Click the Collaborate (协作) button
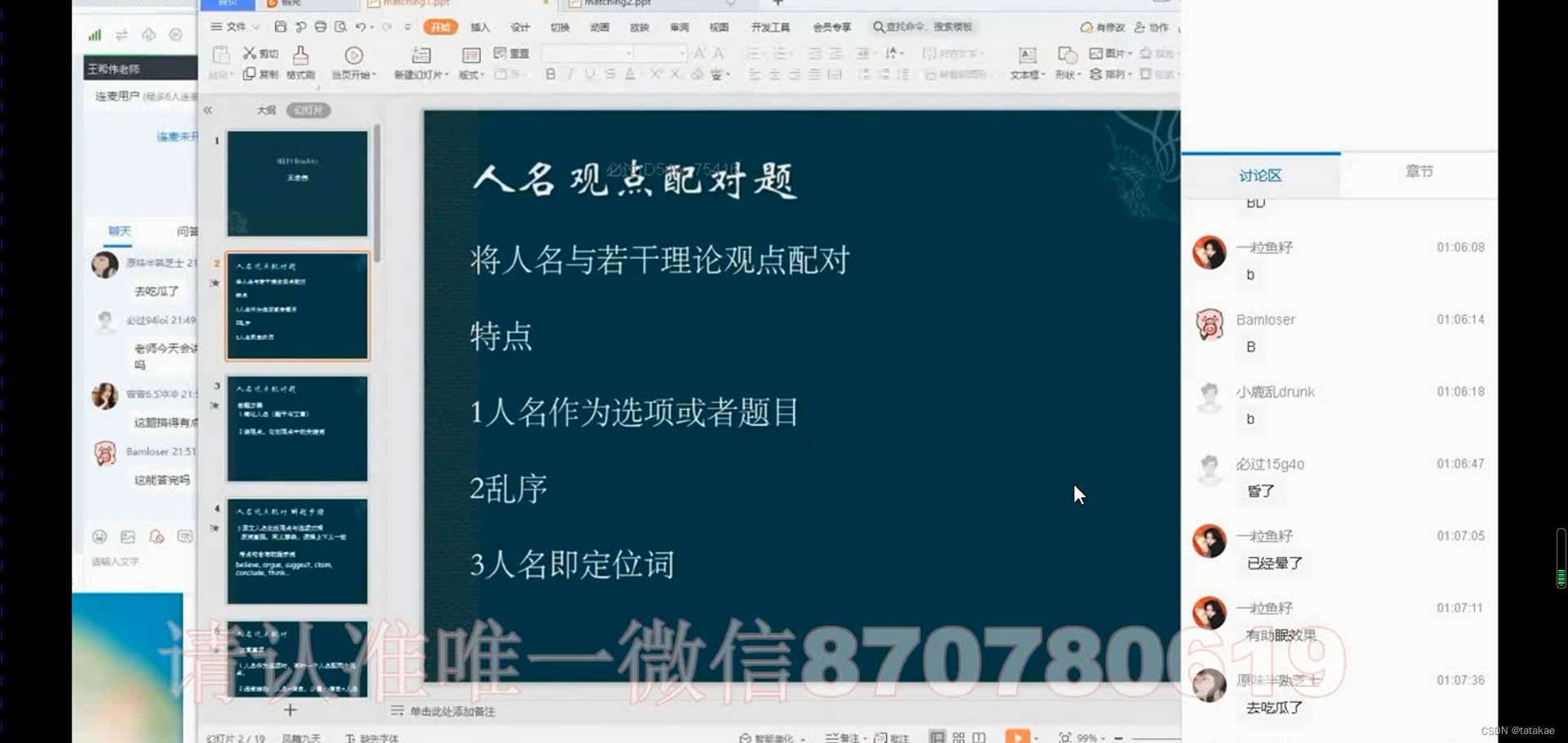The width and height of the screenshot is (1568, 743). tap(1151, 27)
